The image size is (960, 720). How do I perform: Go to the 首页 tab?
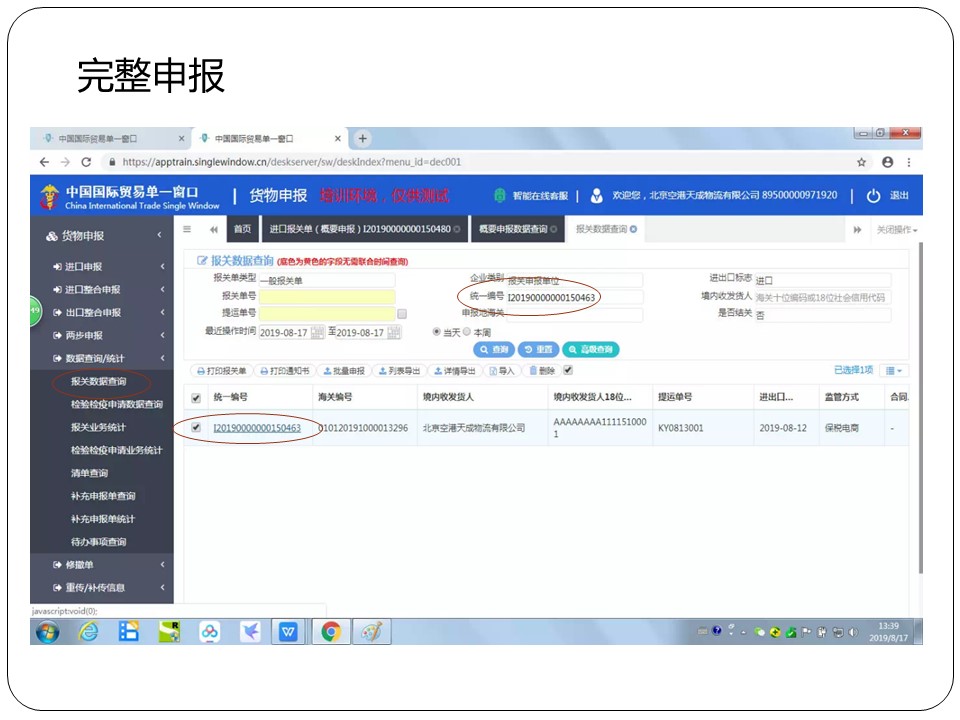pos(242,229)
